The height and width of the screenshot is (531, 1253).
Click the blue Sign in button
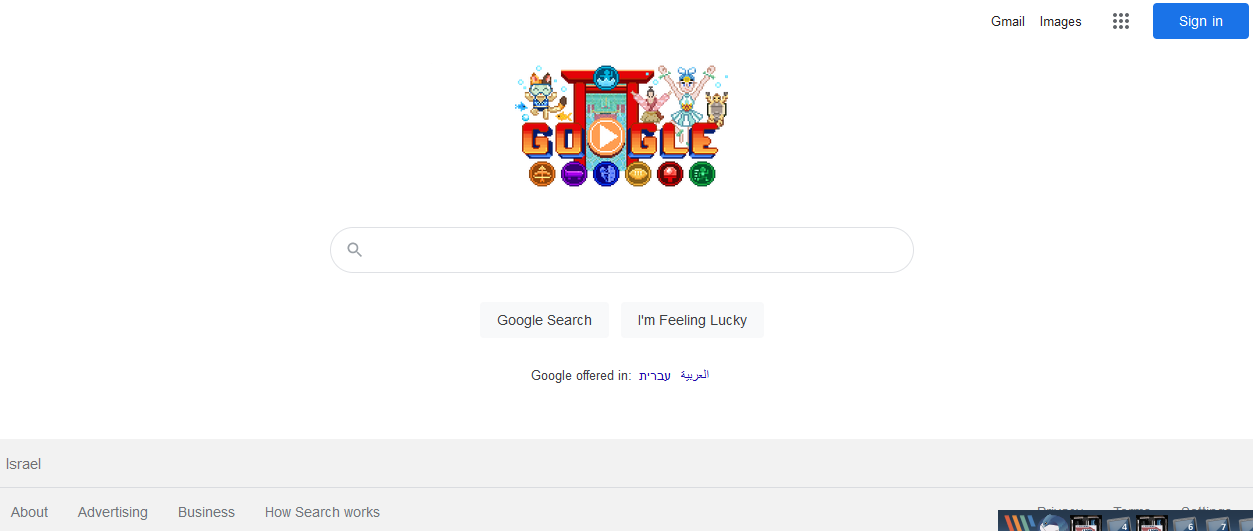(1200, 21)
